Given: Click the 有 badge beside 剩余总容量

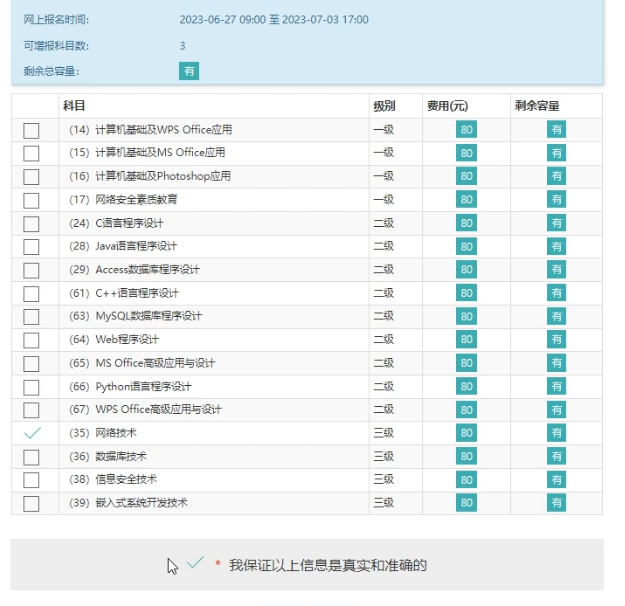Looking at the screenshot, I should [x=189, y=71].
